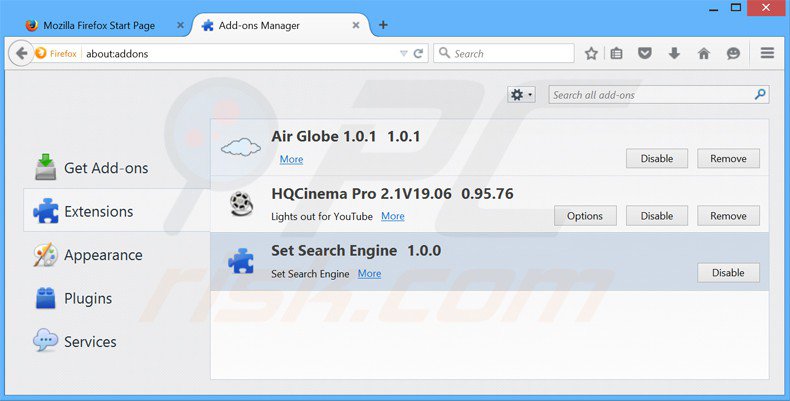Go back with the back arrow button
The height and width of the screenshot is (401, 790).
(21, 53)
